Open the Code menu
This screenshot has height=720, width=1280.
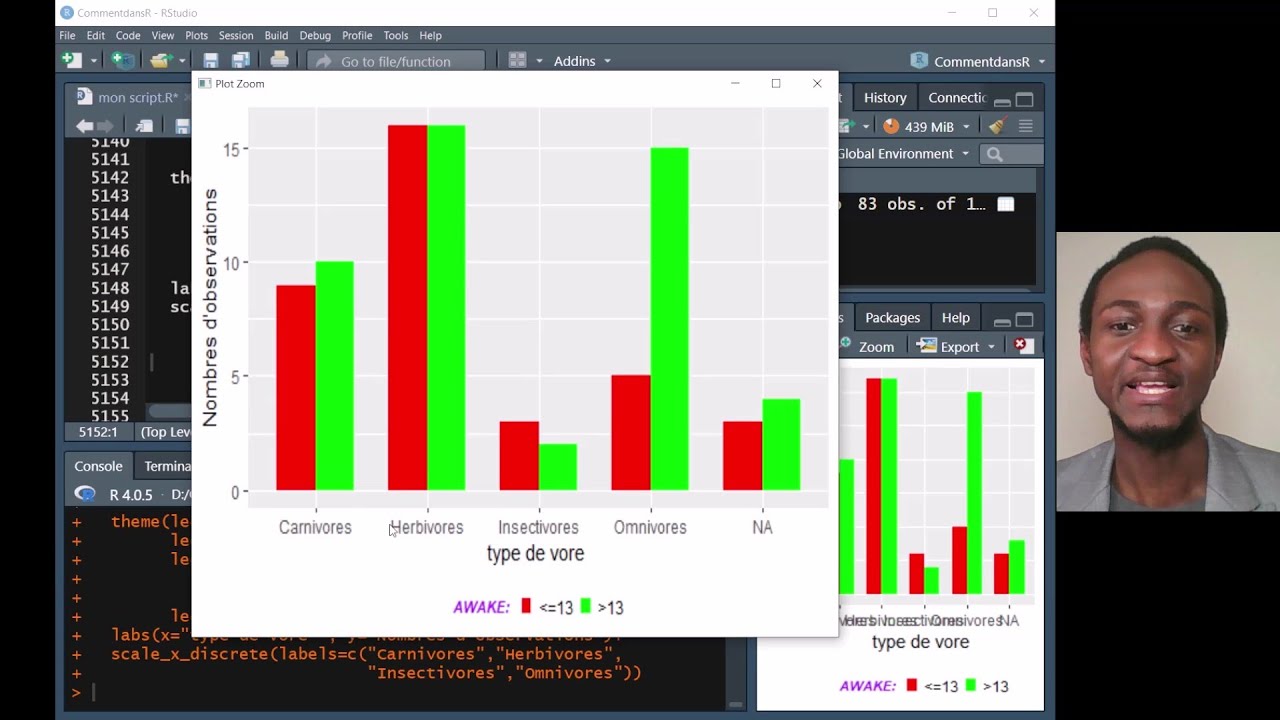128,35
